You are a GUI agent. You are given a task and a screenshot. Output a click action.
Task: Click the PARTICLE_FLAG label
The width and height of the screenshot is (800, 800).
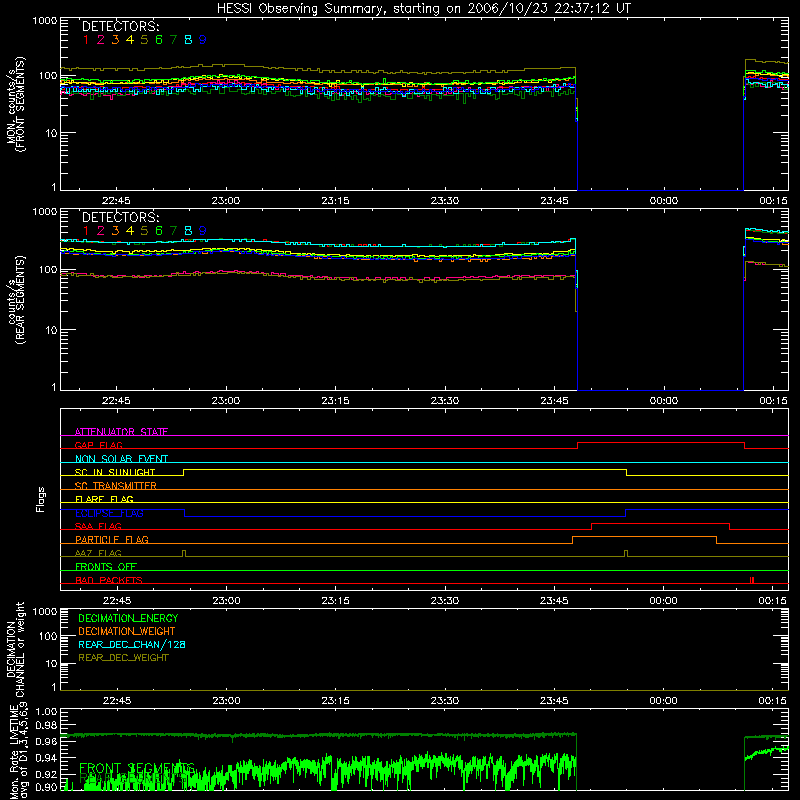coord(112,539)
